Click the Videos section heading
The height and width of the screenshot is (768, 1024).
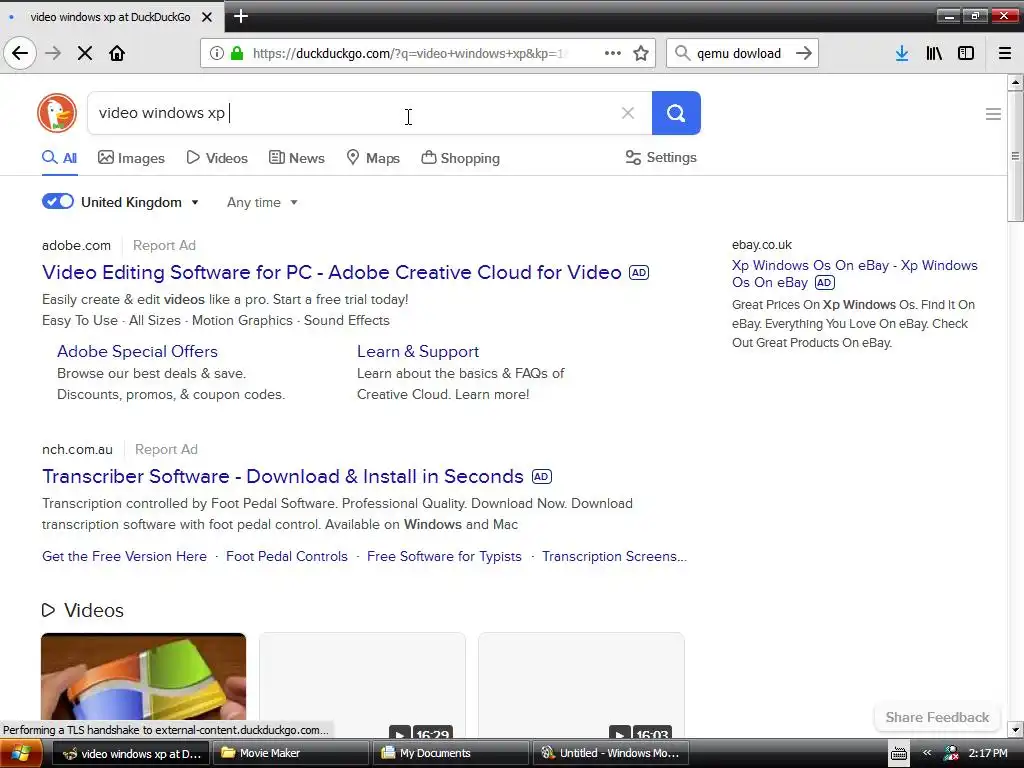83,610
